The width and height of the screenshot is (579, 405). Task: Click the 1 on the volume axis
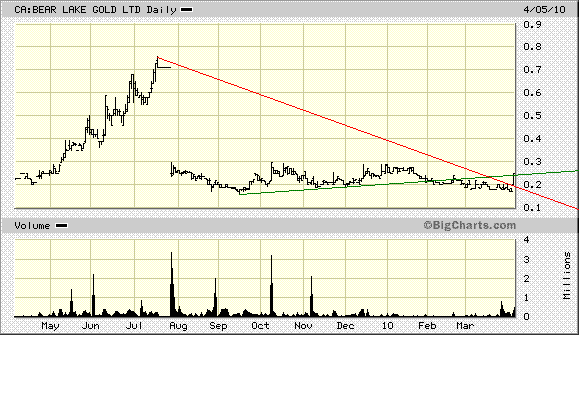527,298
